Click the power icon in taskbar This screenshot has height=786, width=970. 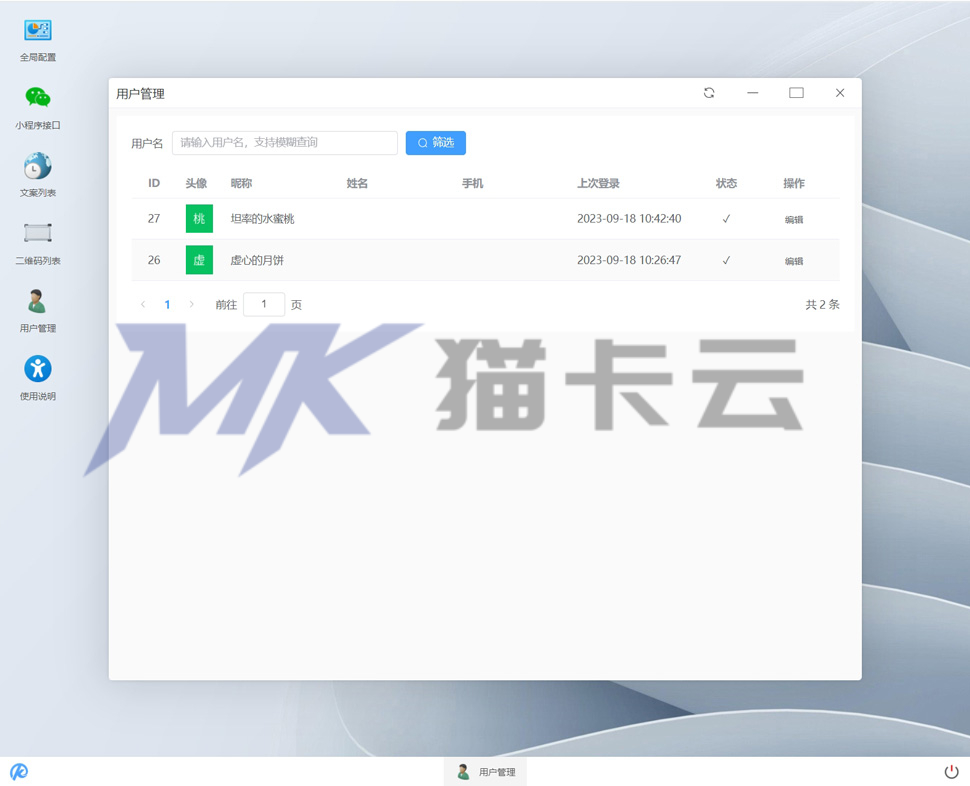[x=951, y=771]
